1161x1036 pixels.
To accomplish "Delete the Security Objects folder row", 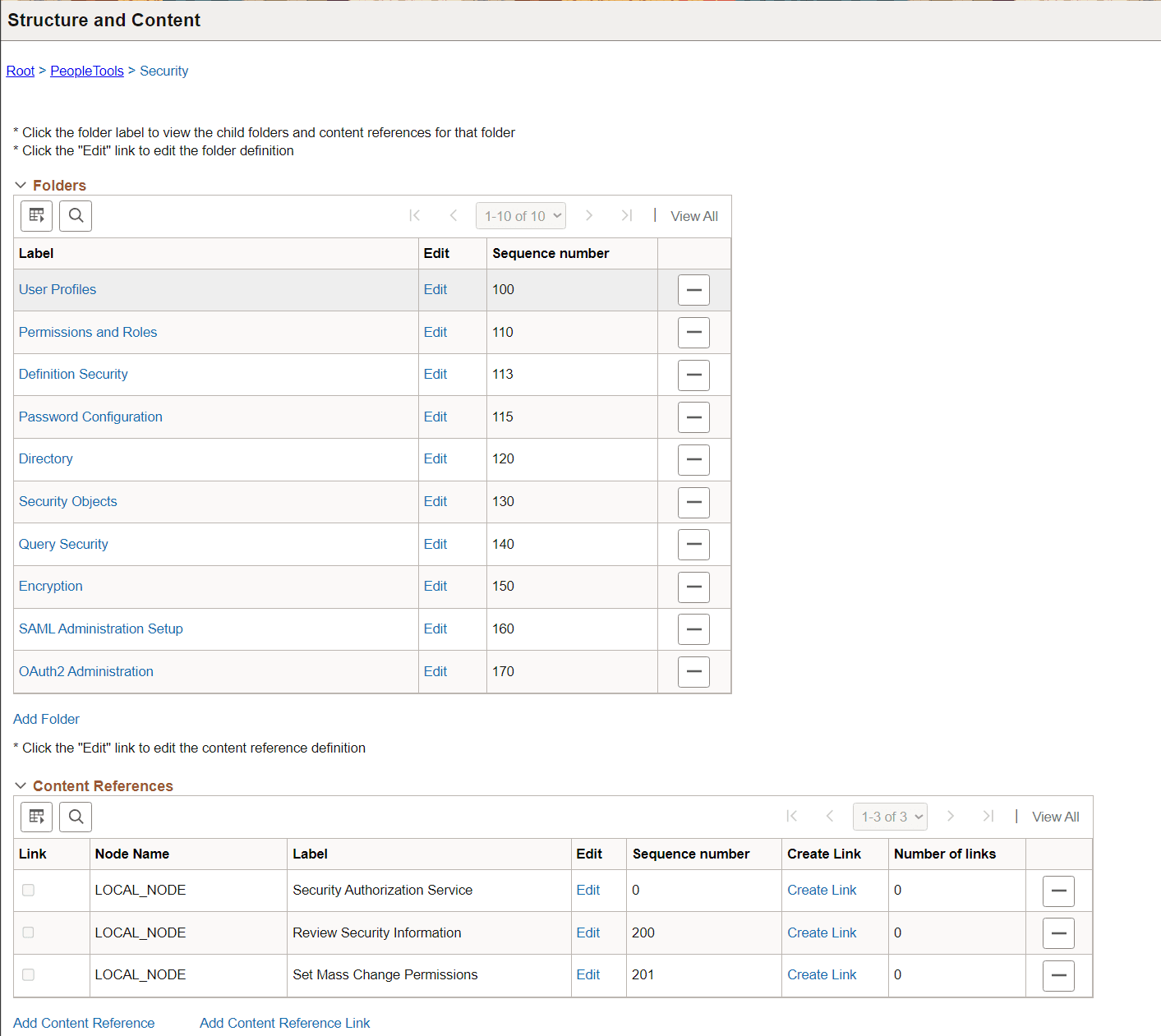I will (693, 502).
